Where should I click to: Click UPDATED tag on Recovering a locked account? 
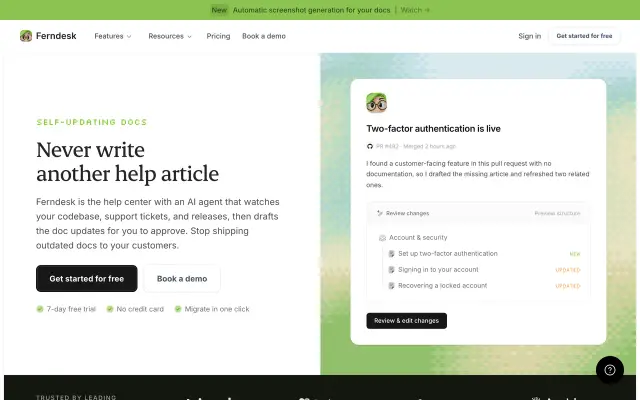(x=568, y=286)
